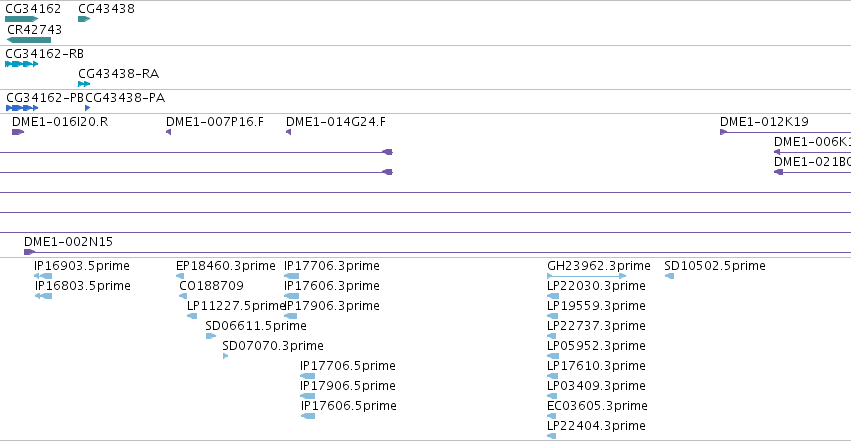Open the LP22404.3prime feature label
851x441 pixels.
coord(596,426)
